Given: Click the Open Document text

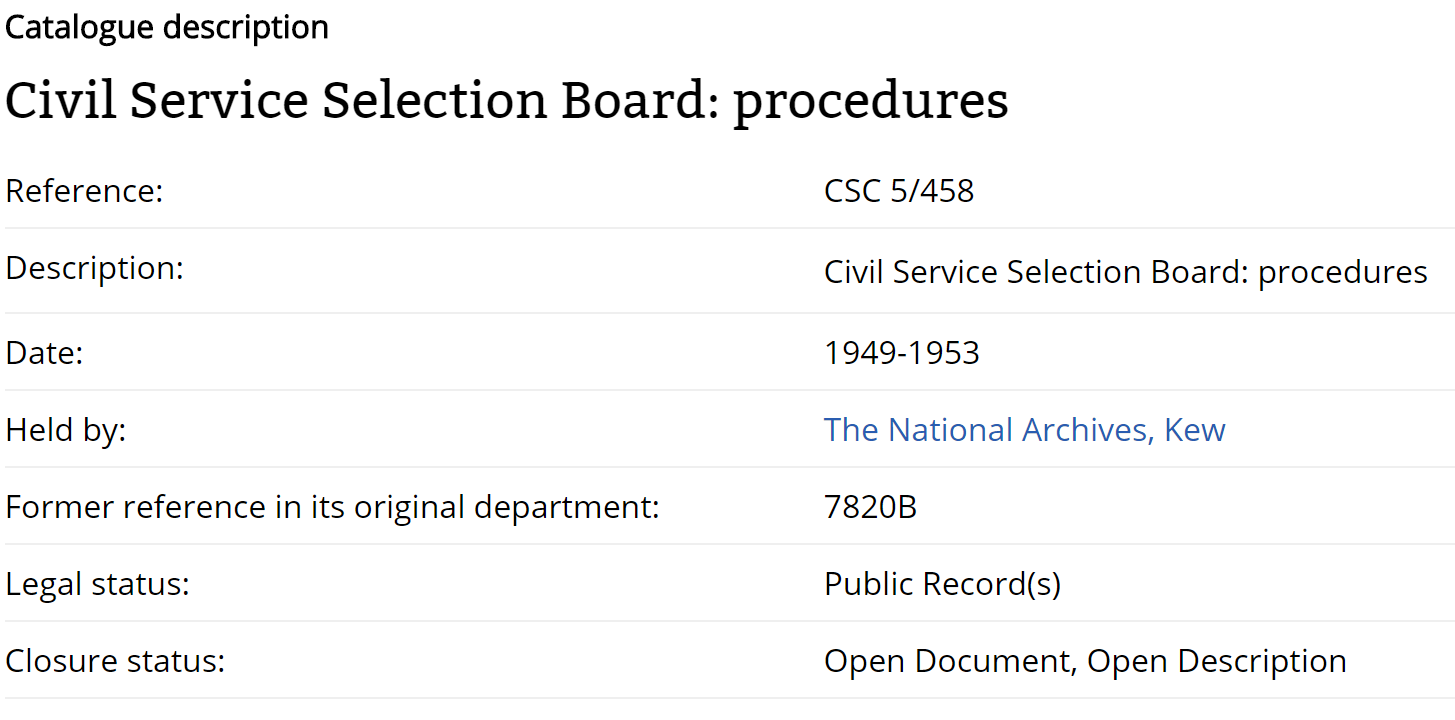Looking at the screenshot, I should tap(945, 661).
